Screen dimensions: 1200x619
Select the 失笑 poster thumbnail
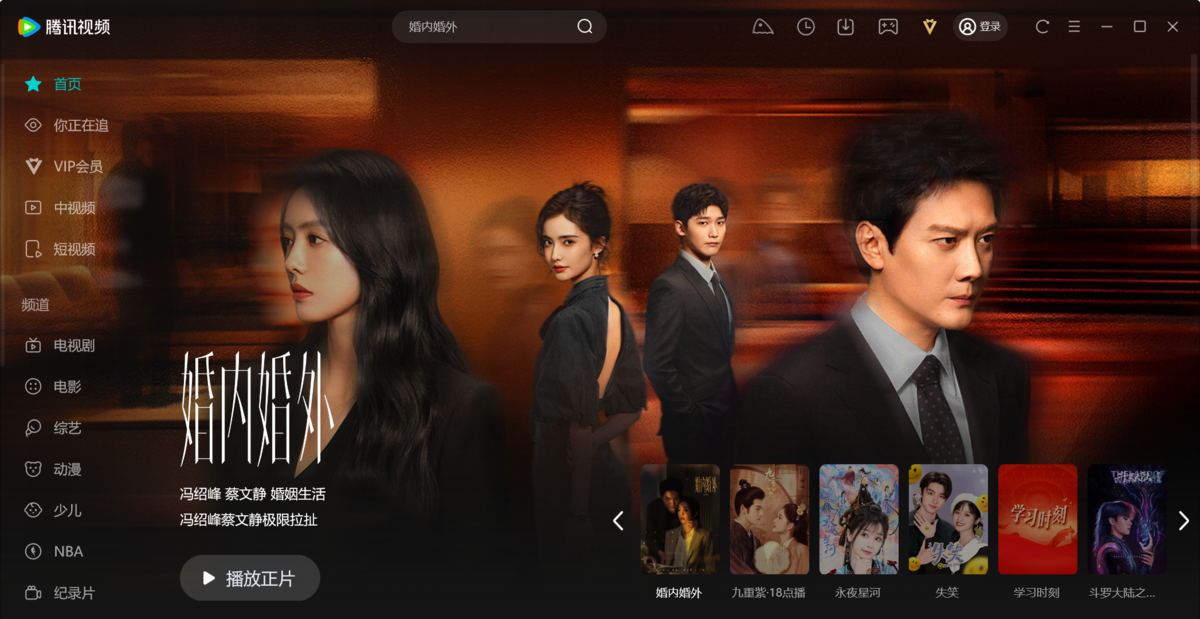click(948, 519)
